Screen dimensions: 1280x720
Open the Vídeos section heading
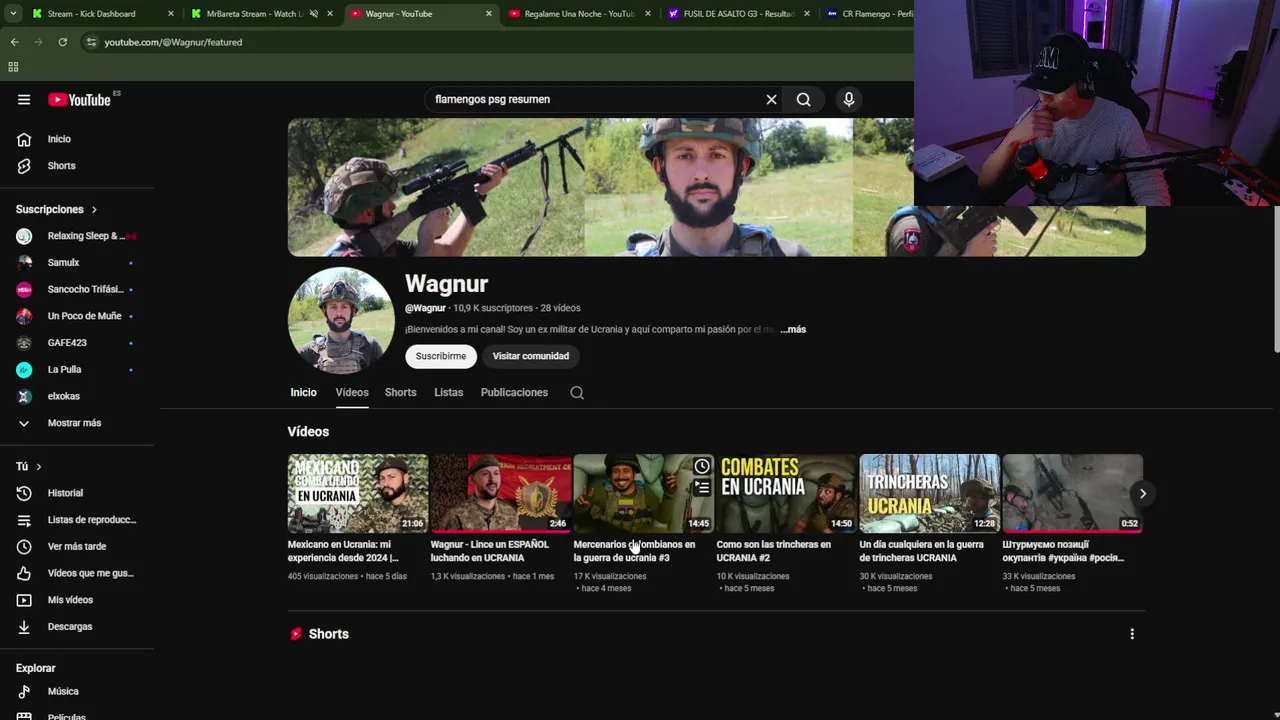click(308, 432)
